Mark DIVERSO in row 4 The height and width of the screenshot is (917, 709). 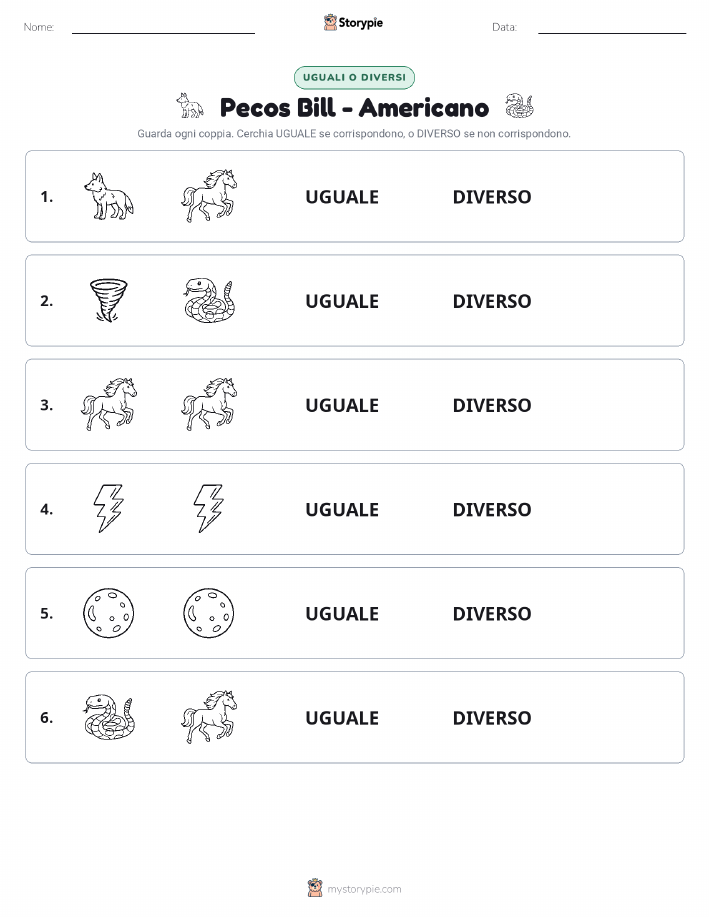pos(492,509)
